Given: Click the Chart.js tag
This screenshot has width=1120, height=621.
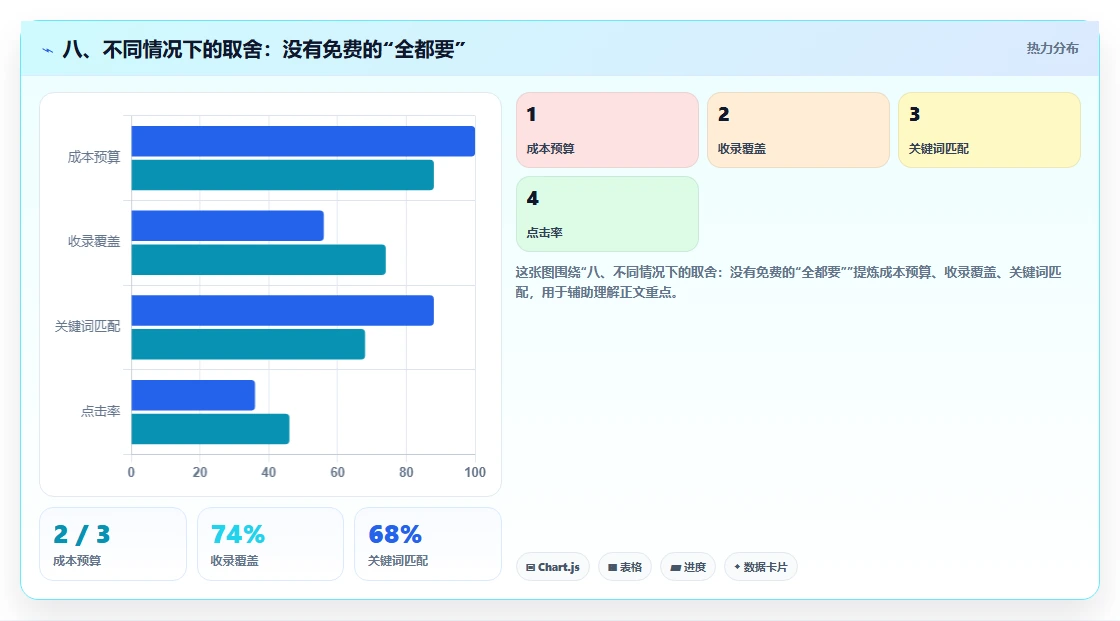Looking at the screenshot, I should coord(553,567).
